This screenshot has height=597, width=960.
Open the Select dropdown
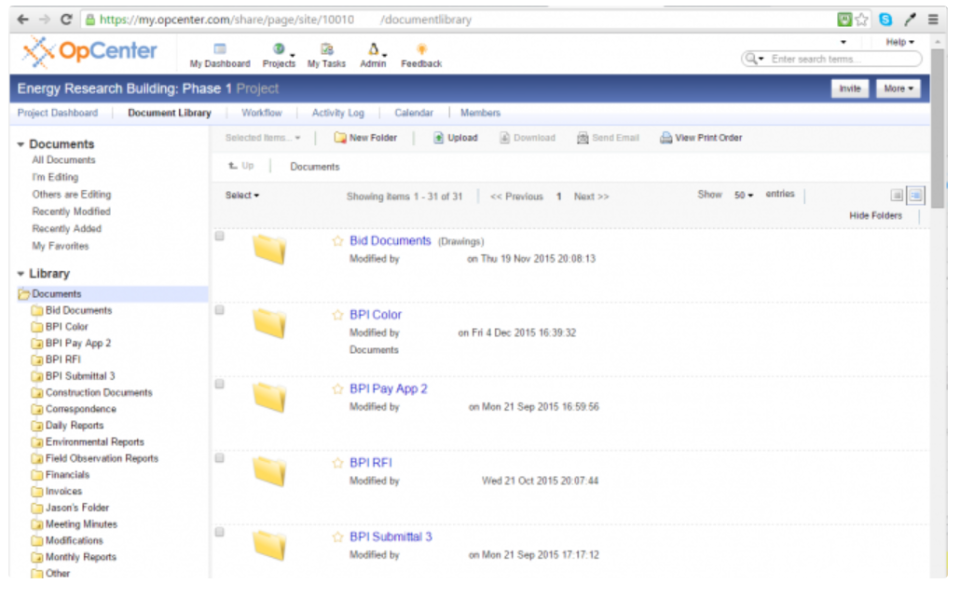[242, 196]
